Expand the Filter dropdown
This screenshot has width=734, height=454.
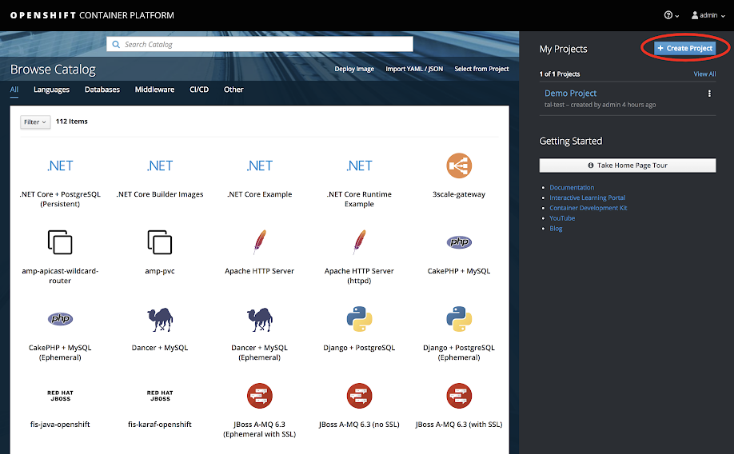click(35, 121)
